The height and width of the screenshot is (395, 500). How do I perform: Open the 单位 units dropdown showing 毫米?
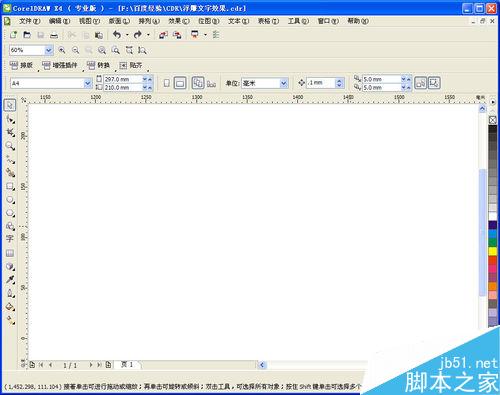click(284, 83)
